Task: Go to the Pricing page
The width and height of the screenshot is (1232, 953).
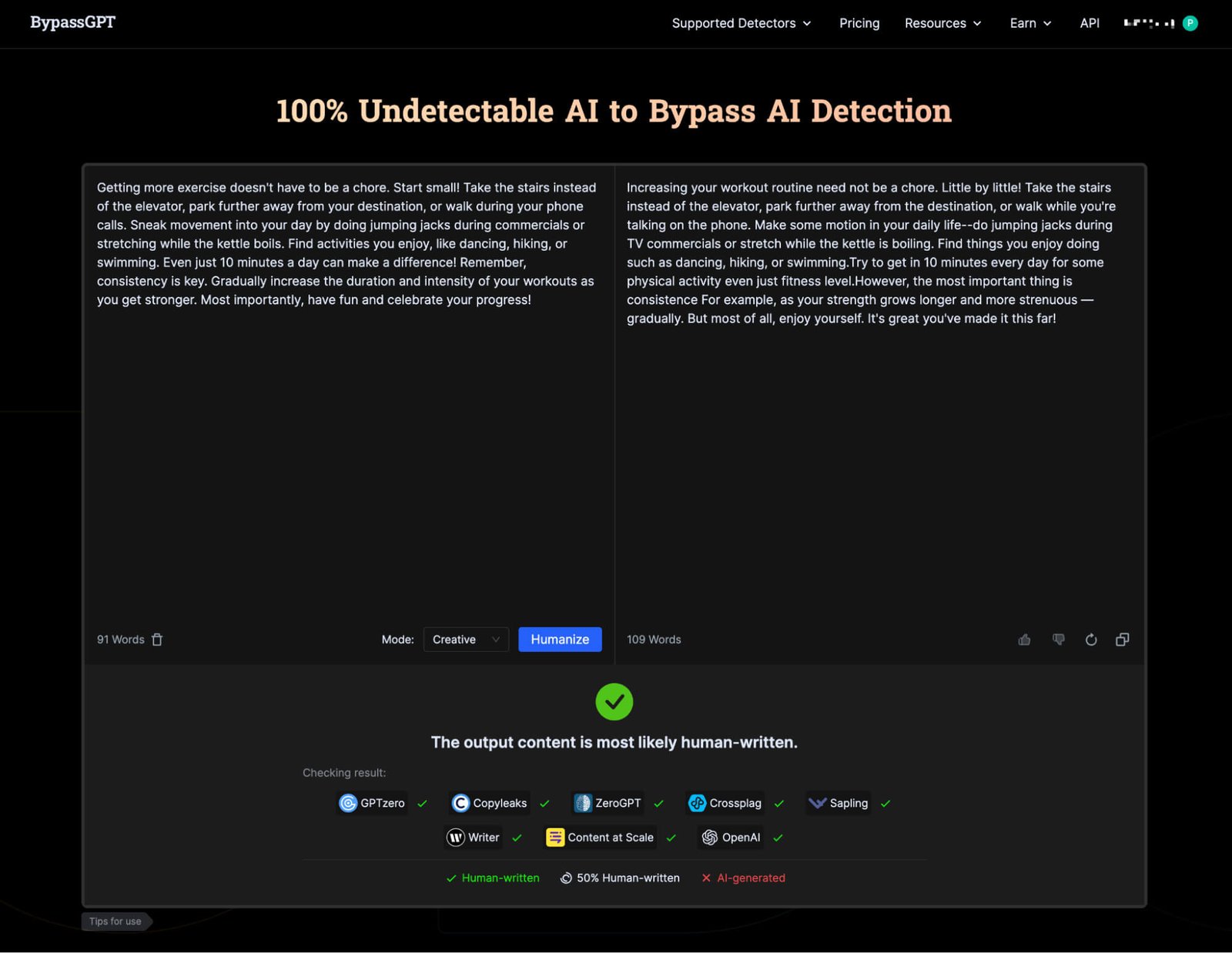Action: click(x=859, y=23)
